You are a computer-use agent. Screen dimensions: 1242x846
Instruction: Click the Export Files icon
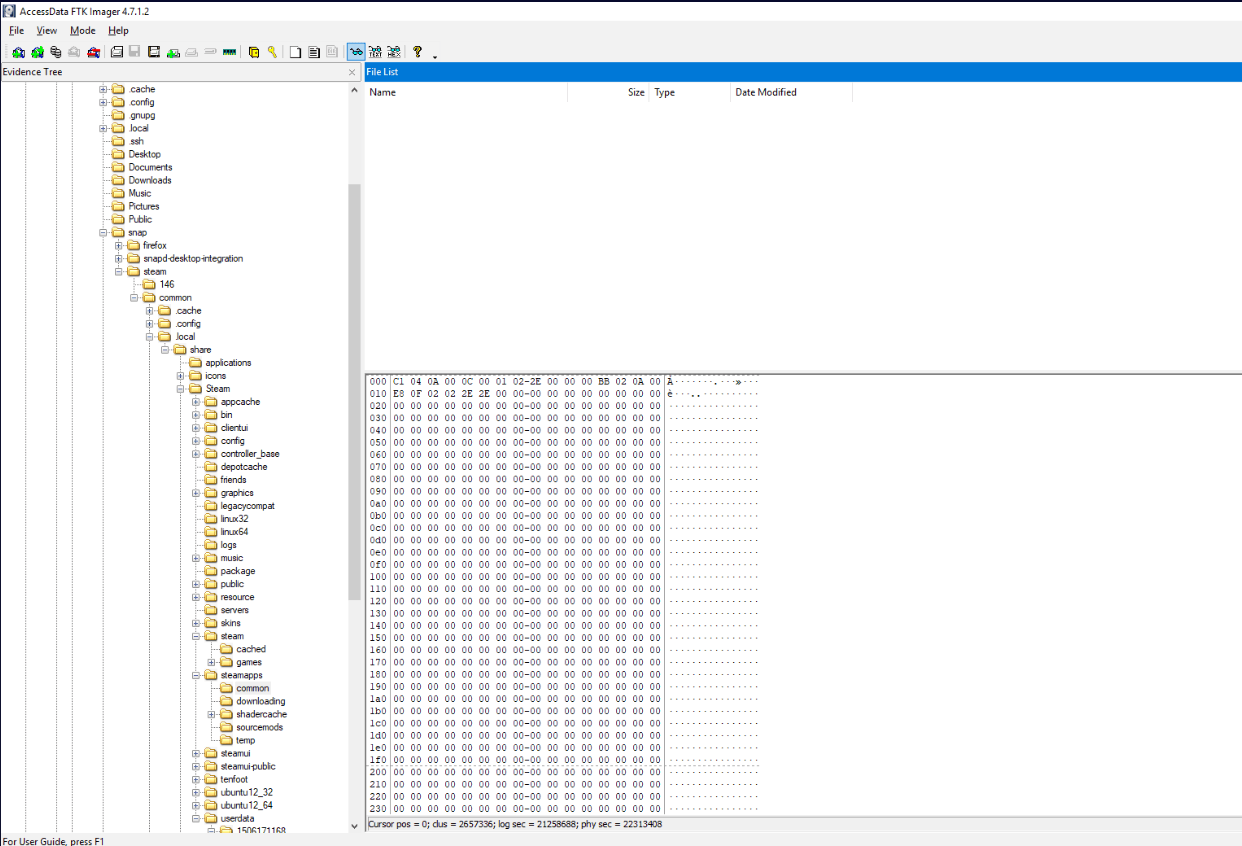pyautogui.click(x=295, y=52)
